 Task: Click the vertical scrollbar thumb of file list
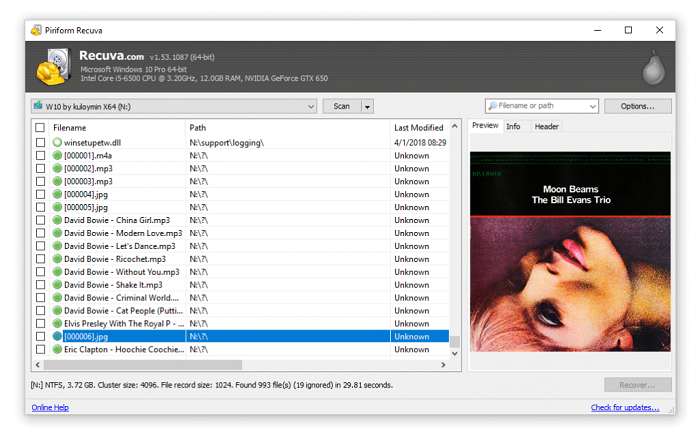(454, 341)
